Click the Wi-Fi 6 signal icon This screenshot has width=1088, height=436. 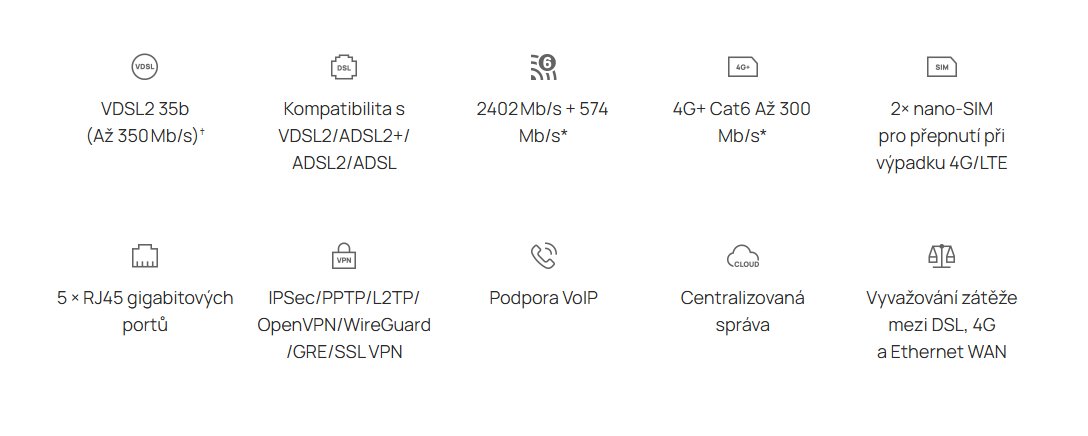[x=542, y=67]
